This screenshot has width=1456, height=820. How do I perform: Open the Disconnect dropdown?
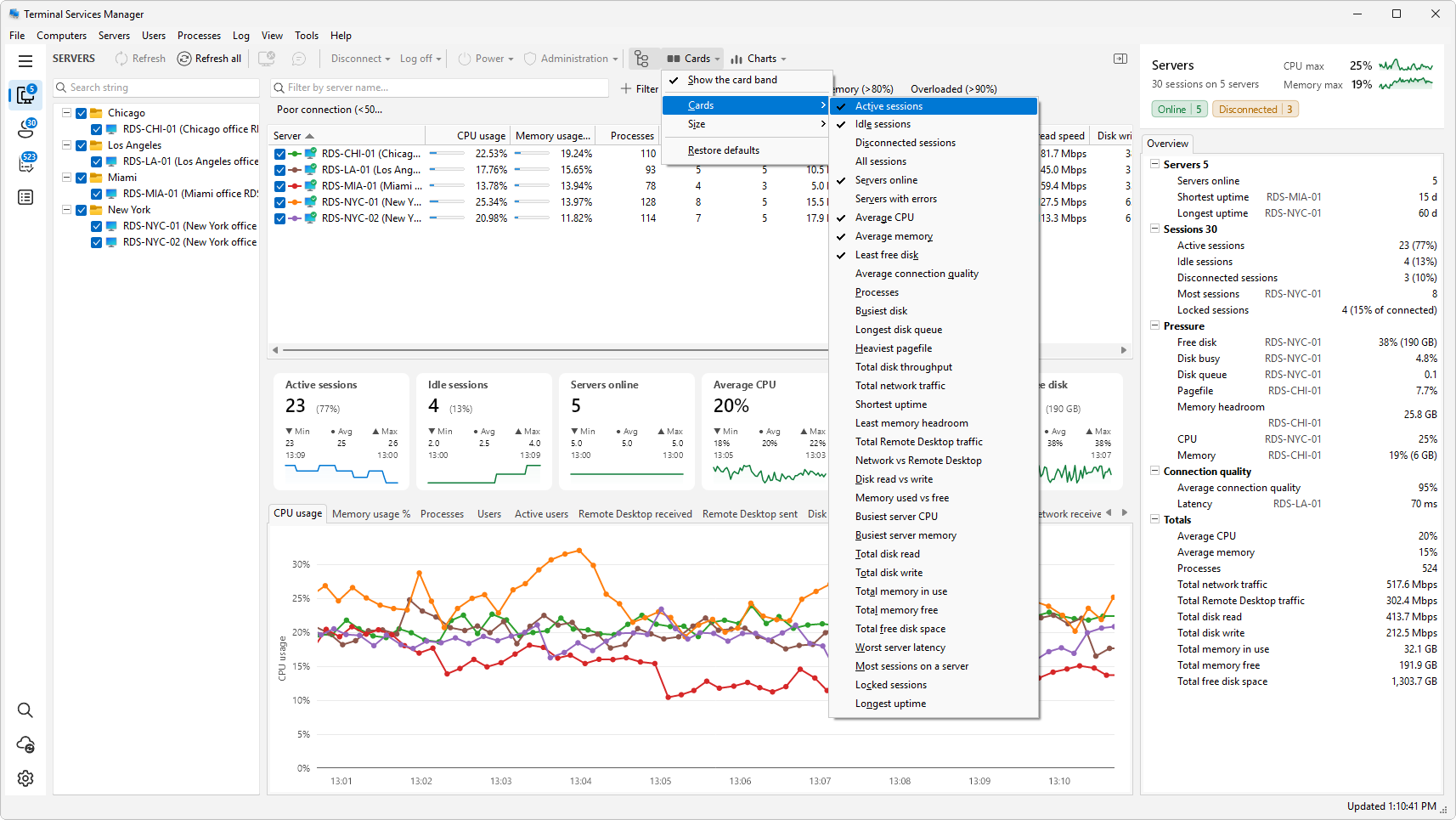[360, 59]
